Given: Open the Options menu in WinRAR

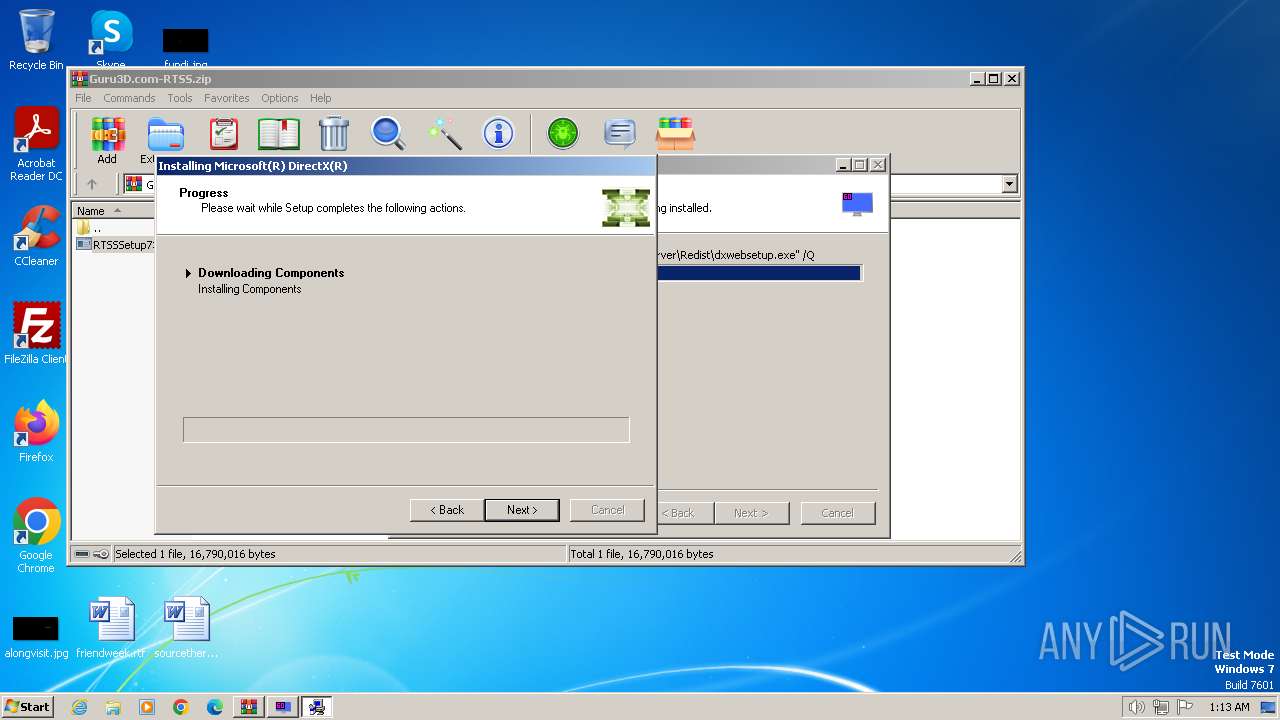Looking at the screenshot, I should click(280, 98).
